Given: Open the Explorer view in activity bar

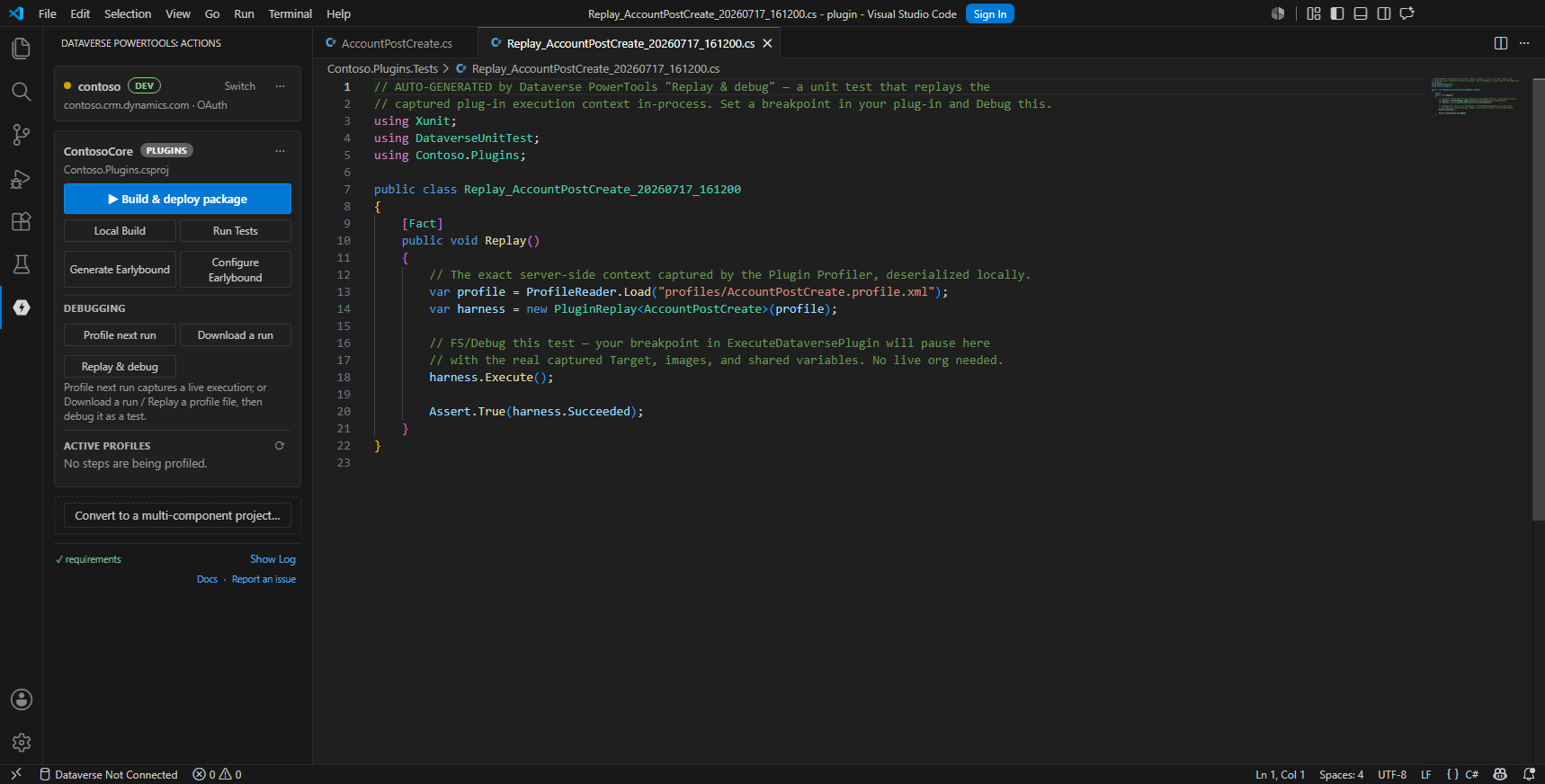Looking at the screenshot, I should point(21,49).
